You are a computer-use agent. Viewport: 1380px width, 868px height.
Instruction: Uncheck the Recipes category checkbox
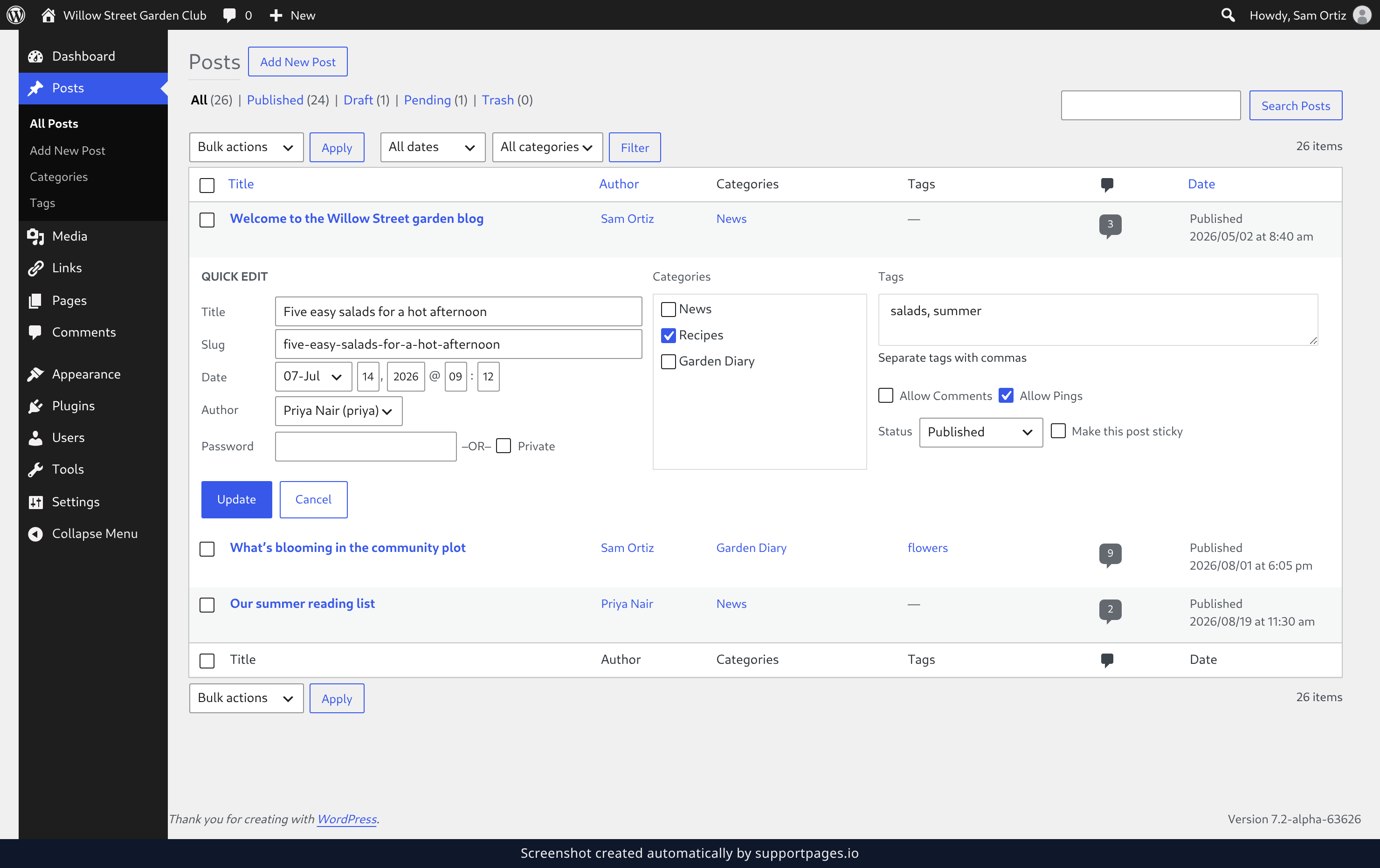click(668, 335)
